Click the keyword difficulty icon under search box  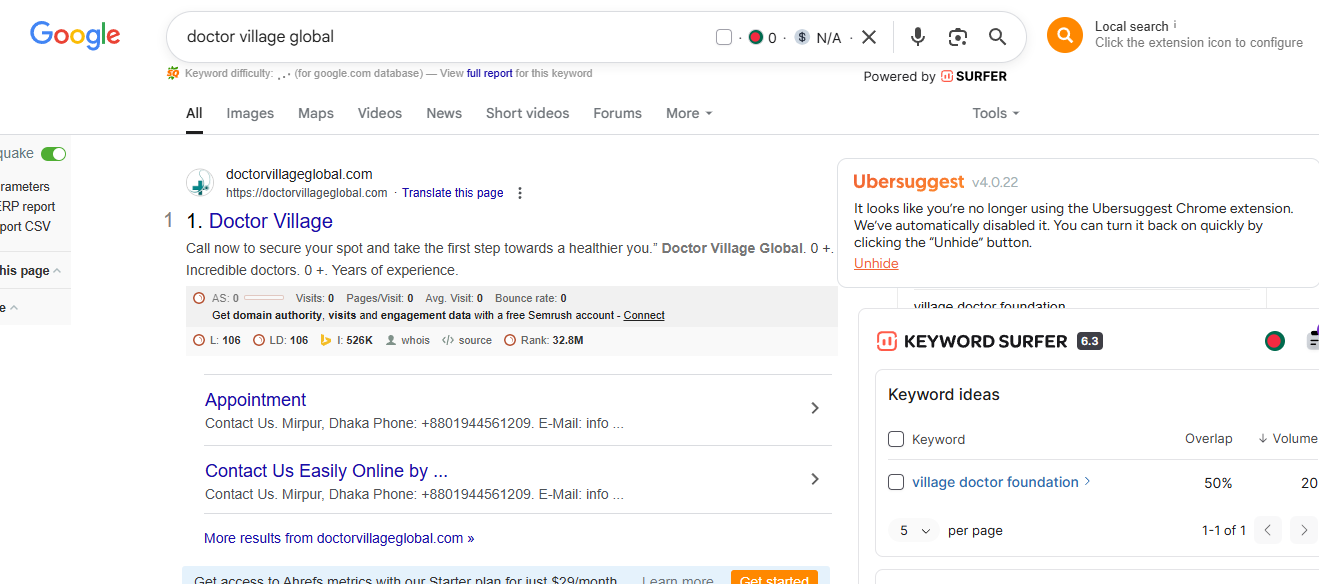173,73
